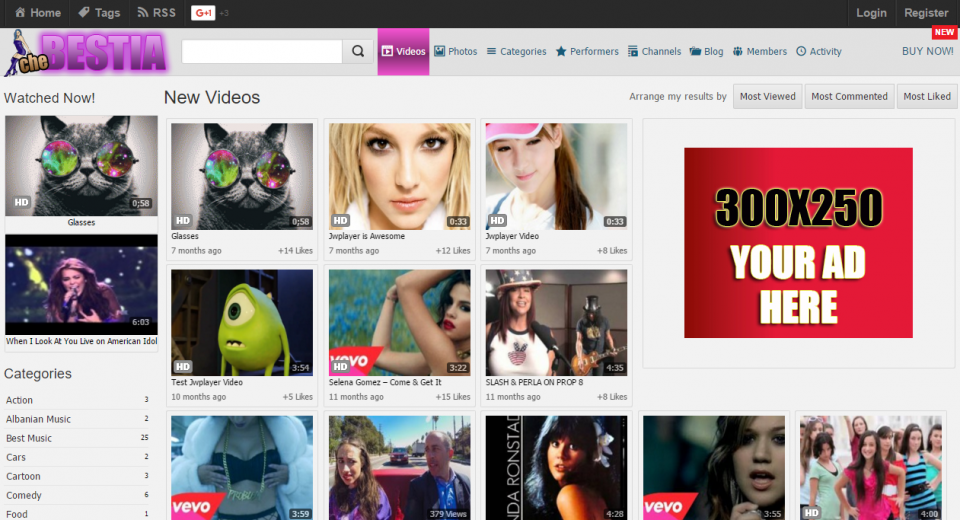The width and height of the screenshot is (960, 520).
Task: Open the Members menu item
Action: pyautogui.click(x=760, y=51)
